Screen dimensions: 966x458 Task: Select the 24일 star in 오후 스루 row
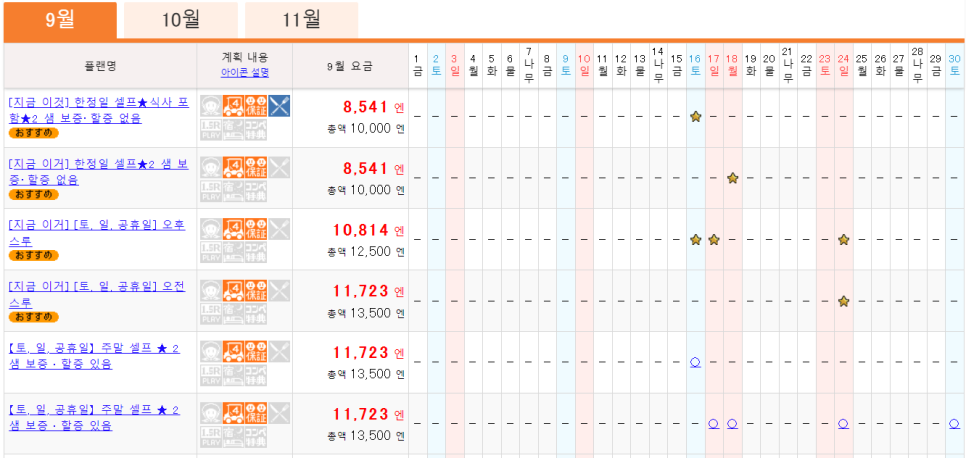coord(843,239)
